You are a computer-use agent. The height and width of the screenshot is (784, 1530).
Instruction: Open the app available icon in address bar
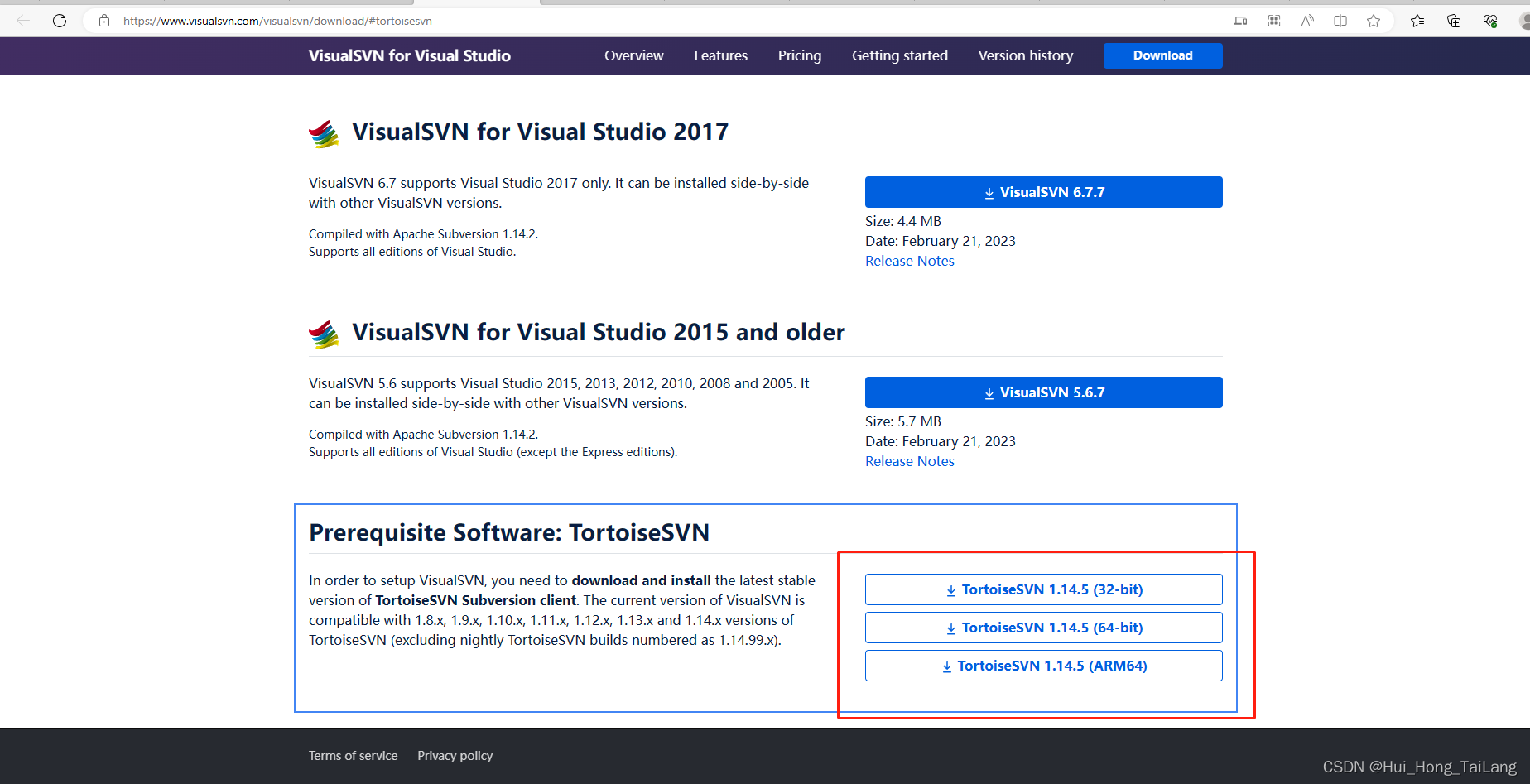pos(1240,21)
